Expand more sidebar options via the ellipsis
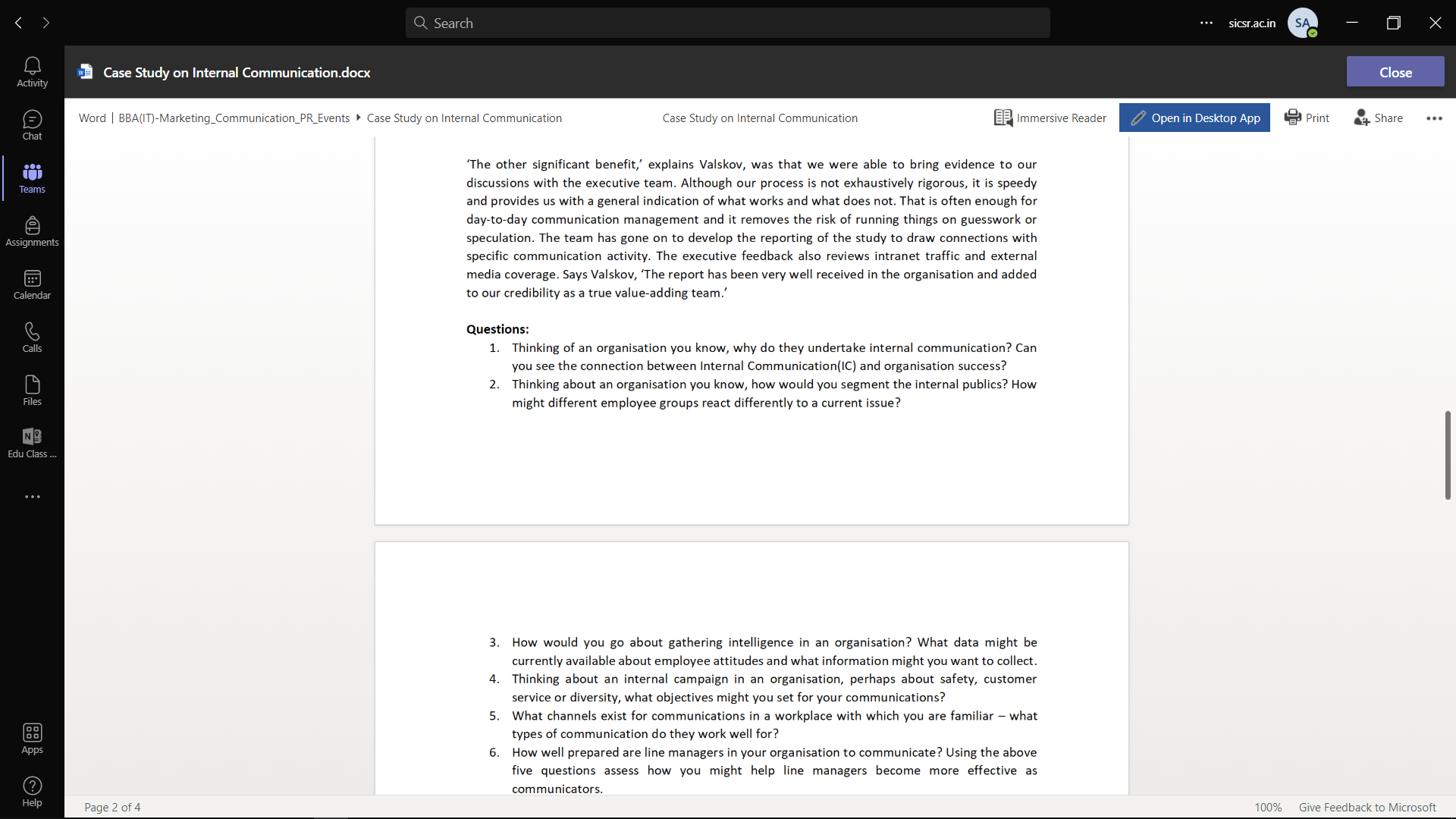1456x819 pixels. tap(32, 496)
